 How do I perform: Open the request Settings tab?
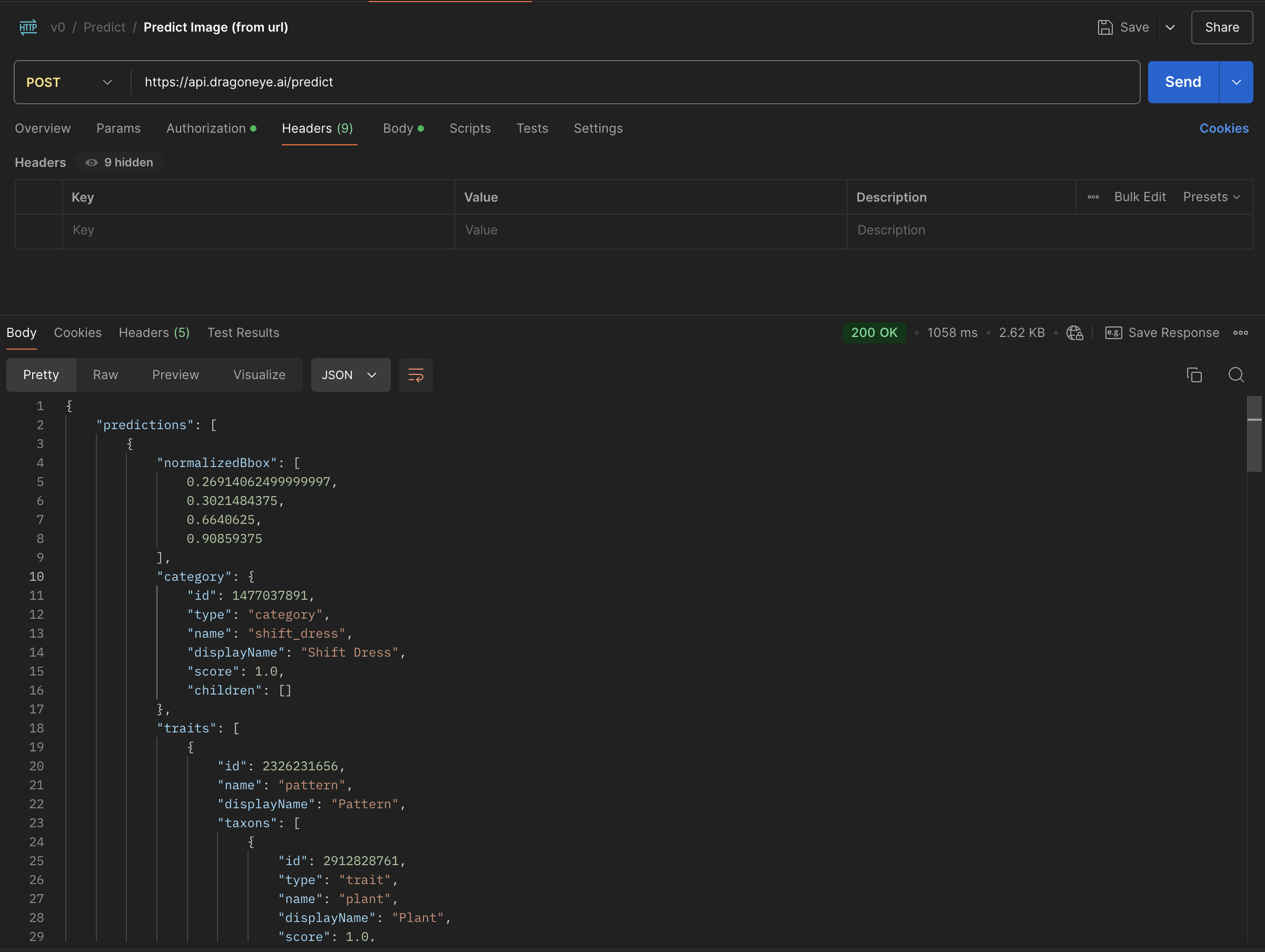[x=598, y=128]
